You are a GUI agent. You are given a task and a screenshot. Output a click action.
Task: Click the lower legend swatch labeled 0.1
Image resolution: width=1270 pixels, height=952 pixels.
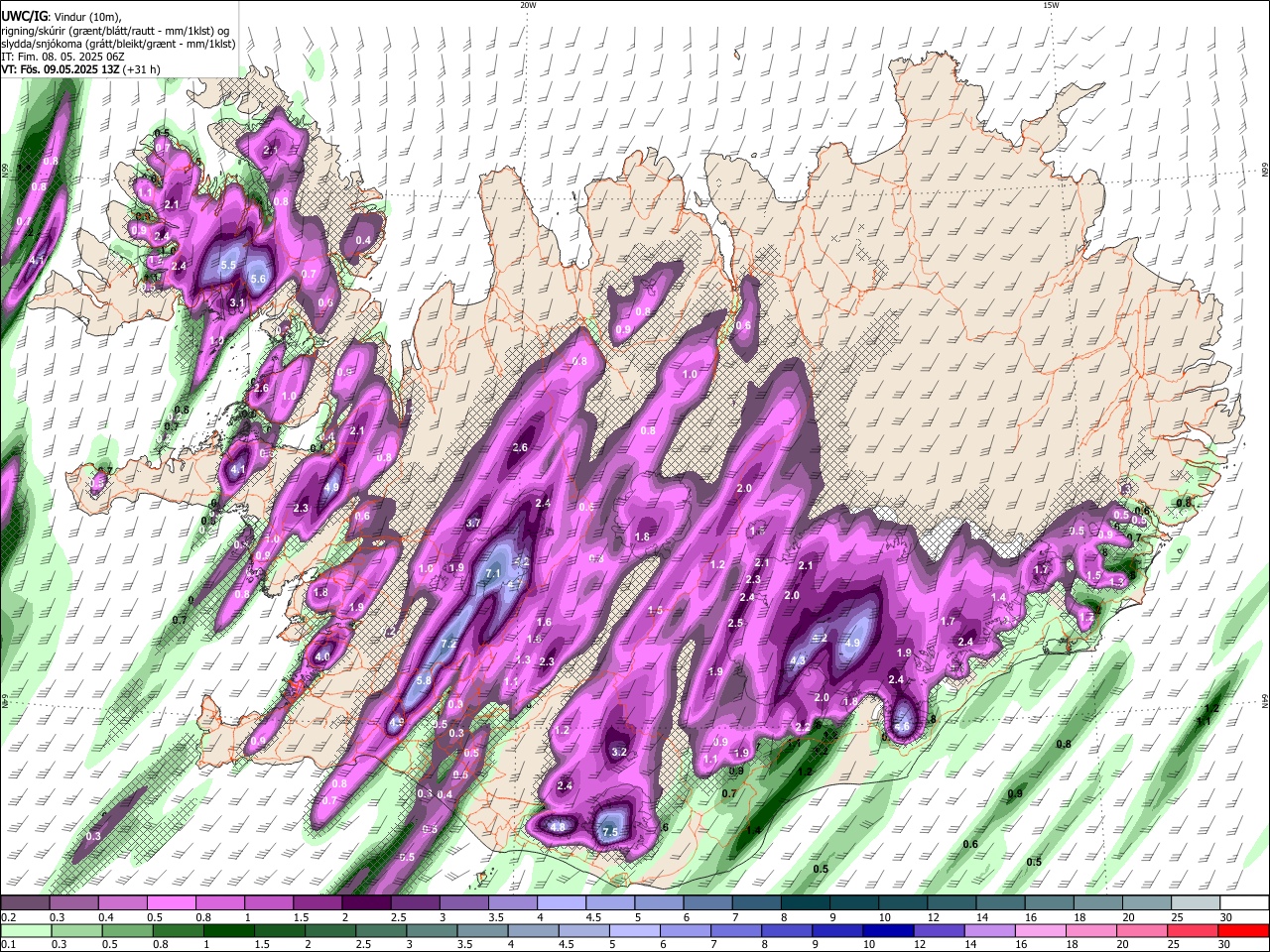coord(25,930)
